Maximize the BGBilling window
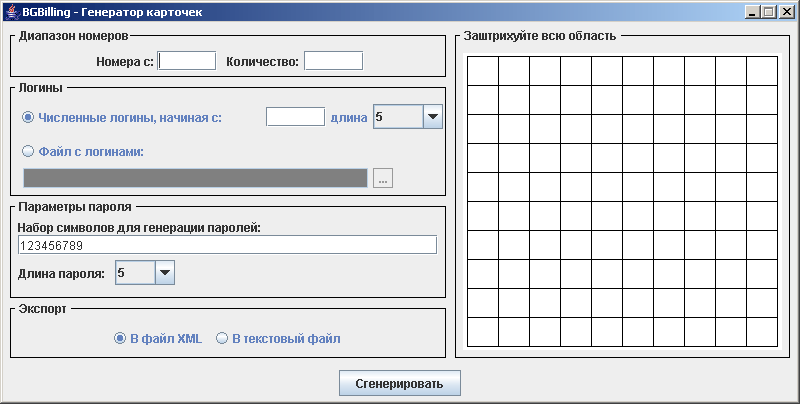The image size is (800, 404). tap(768, 12)
